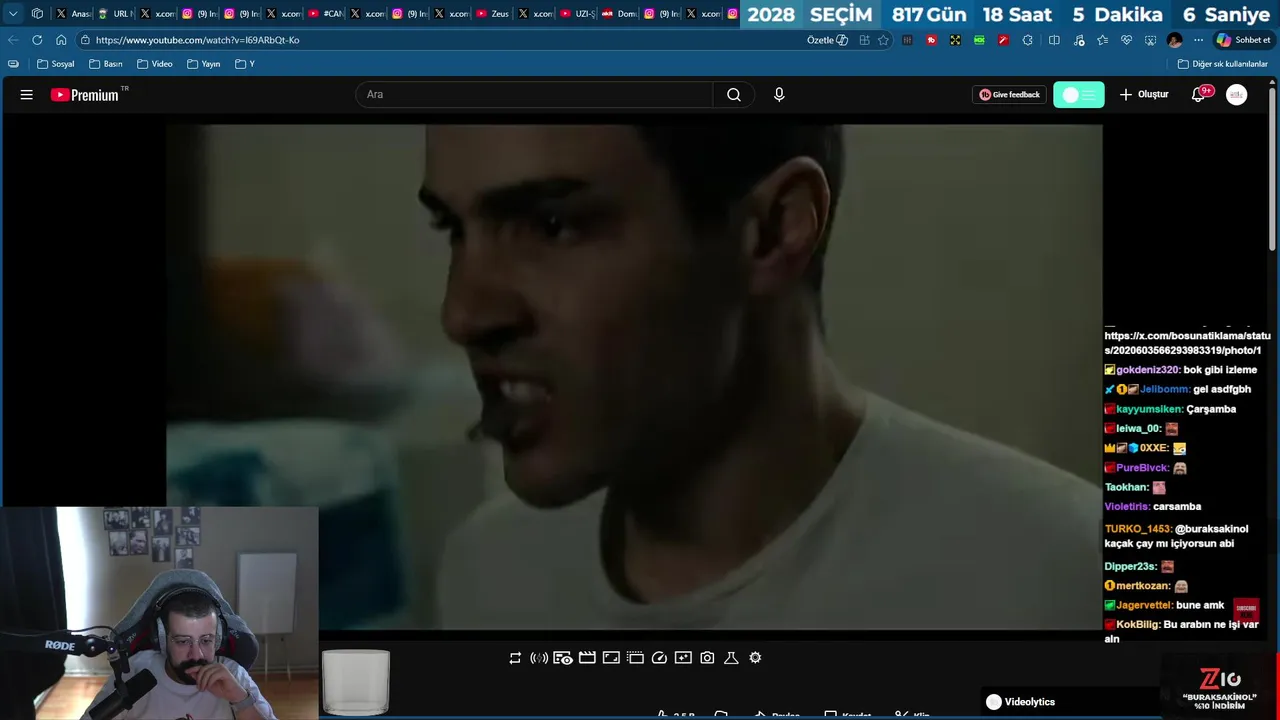Open the workspaces icon left of tabs
1280x720 pixels.
pyautogui.click(x=37, y=14)
